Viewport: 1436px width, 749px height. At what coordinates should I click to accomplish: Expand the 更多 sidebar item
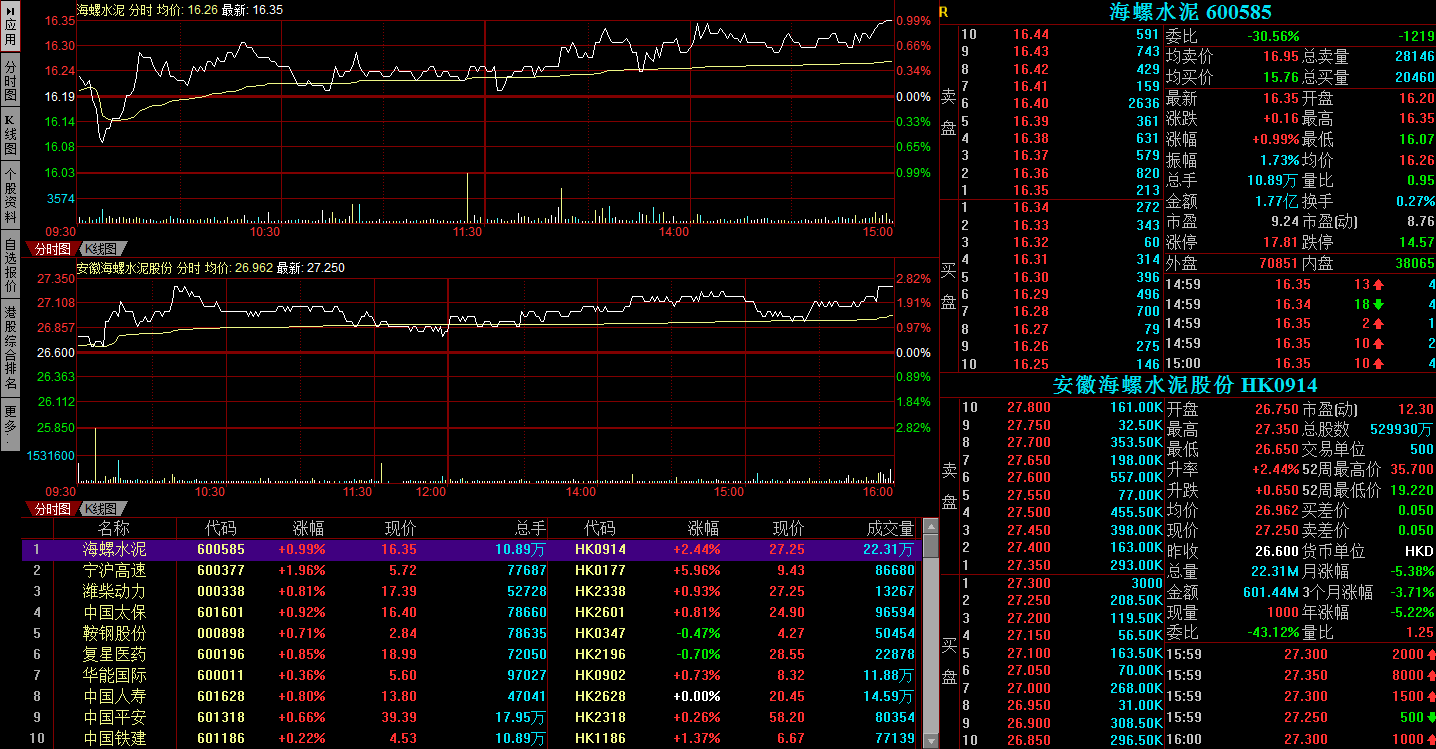pyautogui.click(x=10, y=424)
